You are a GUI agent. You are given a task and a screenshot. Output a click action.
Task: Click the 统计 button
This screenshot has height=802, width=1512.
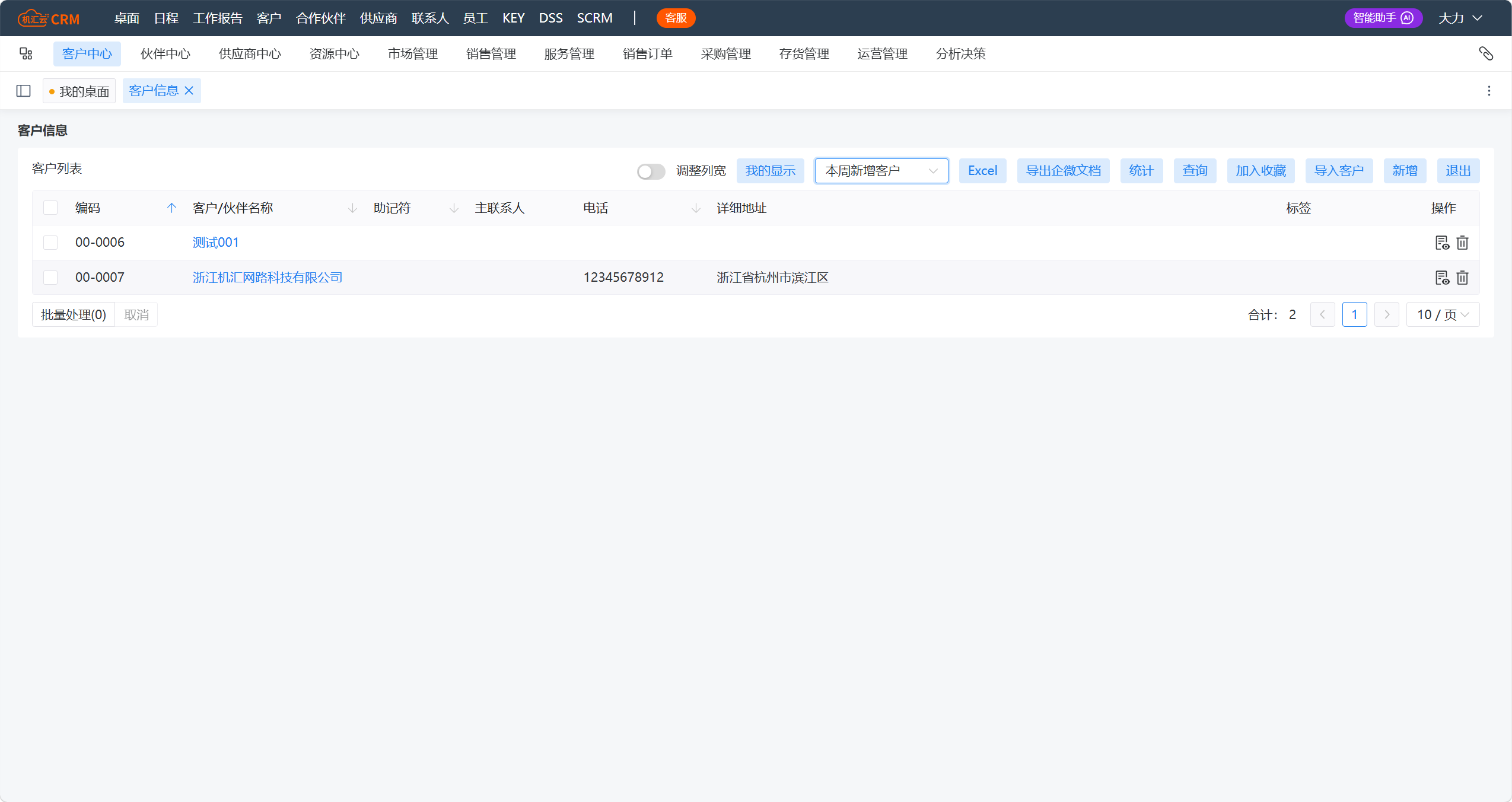[x=1142, y=171]
